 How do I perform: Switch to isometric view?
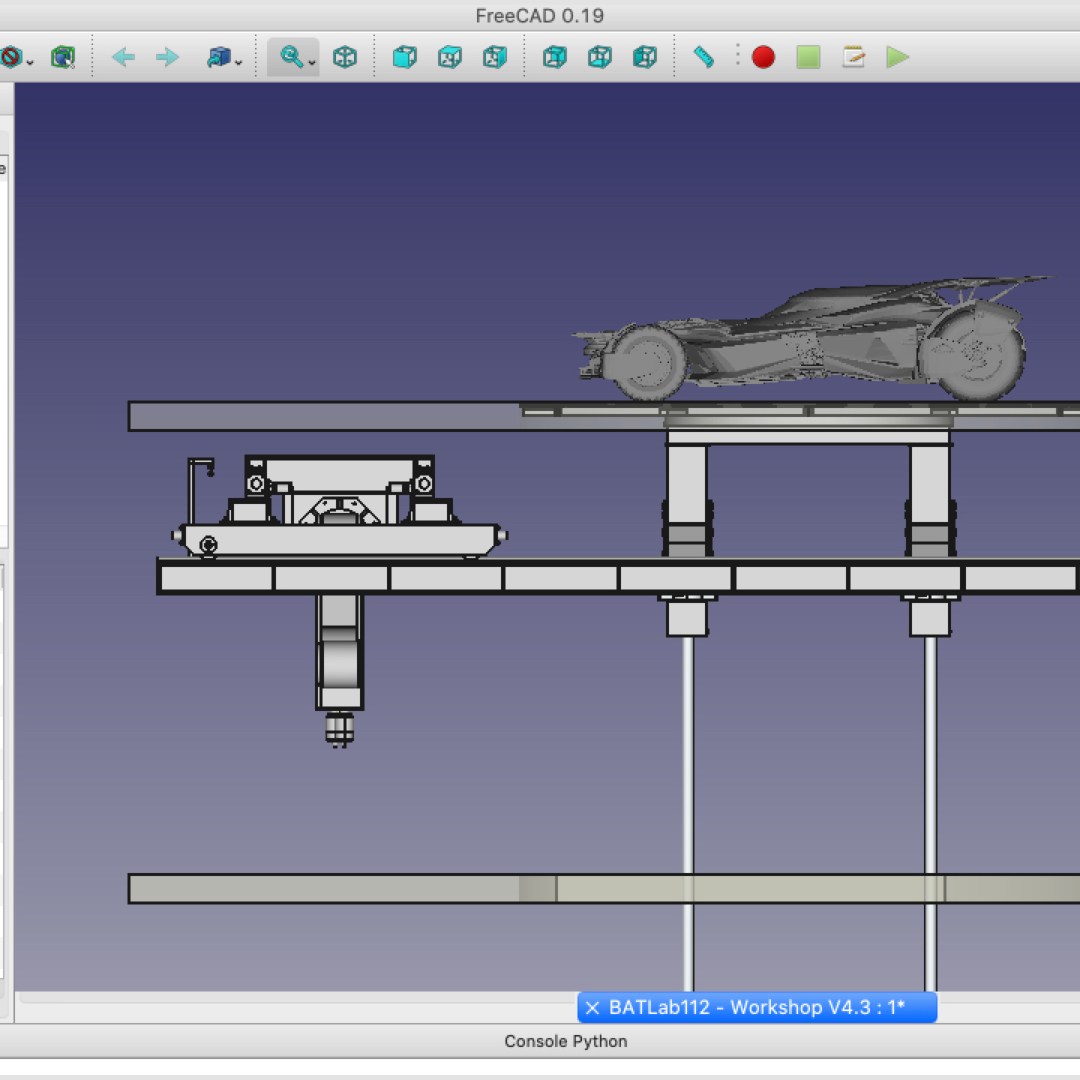pyautogui.click(x=345, y=57)
